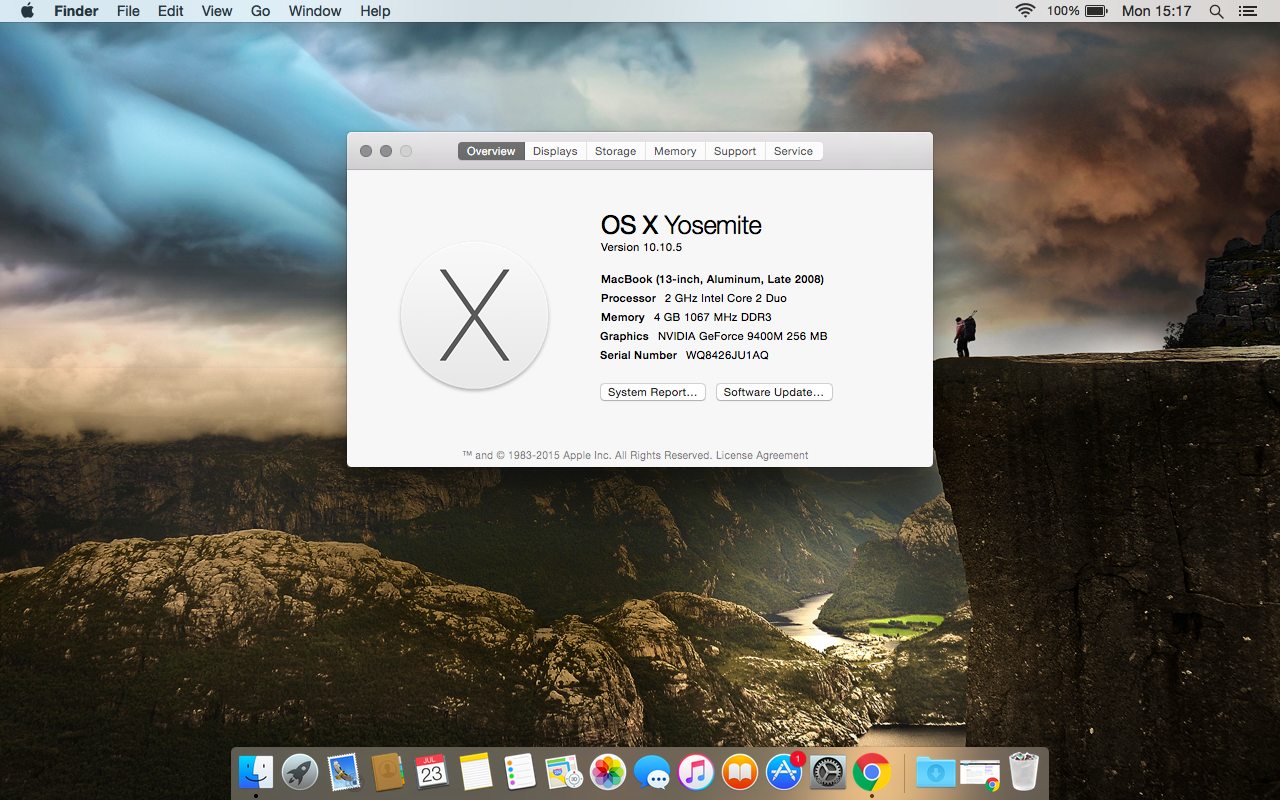Open the Edit menu

[x=171, y=11]
